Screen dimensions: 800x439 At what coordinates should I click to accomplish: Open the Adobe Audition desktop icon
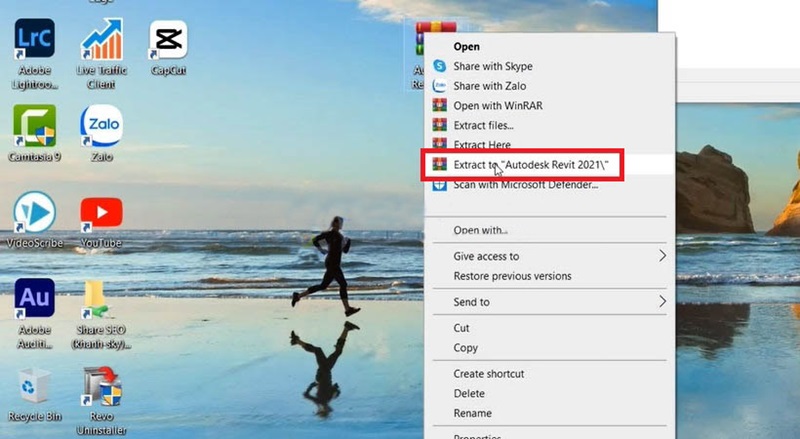click(34, 298)
